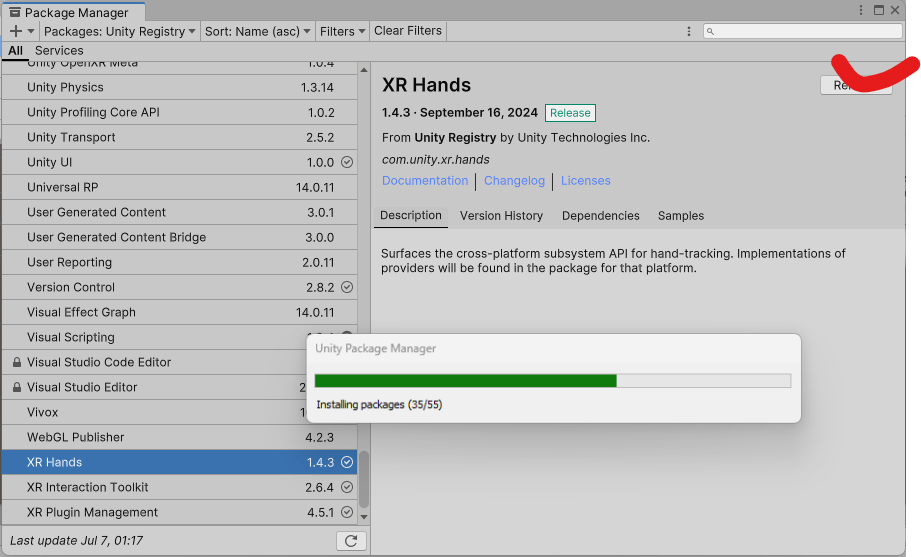
Task: Select the Visual Effect Graph row
Action: point(179,312)
